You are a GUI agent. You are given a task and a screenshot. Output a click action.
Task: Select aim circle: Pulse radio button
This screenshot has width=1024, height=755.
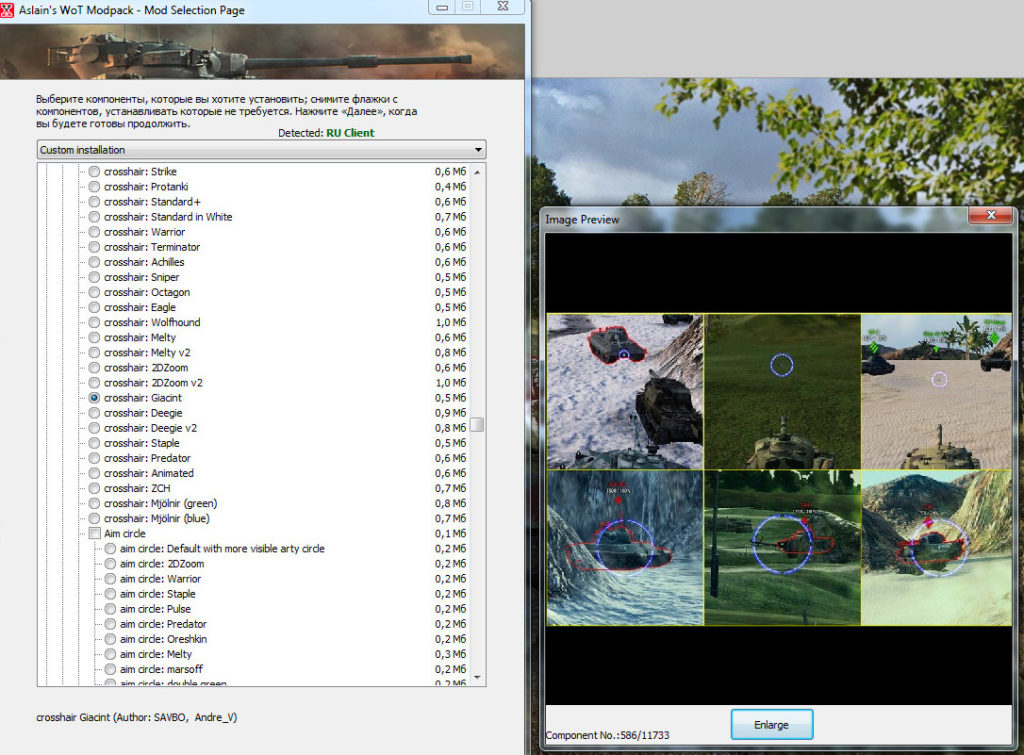pos(110,609)
